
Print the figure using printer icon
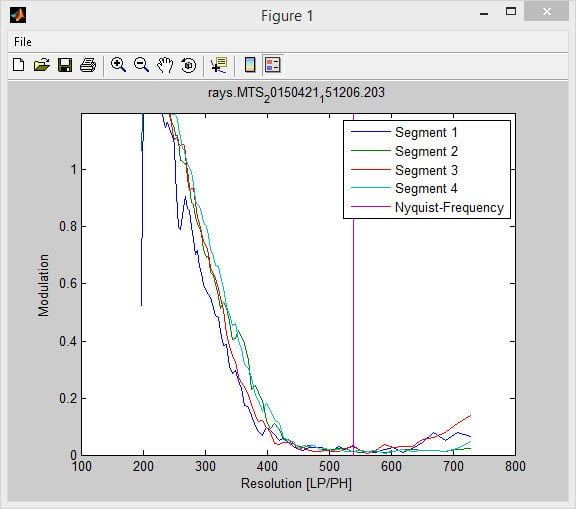coord(88,65)
